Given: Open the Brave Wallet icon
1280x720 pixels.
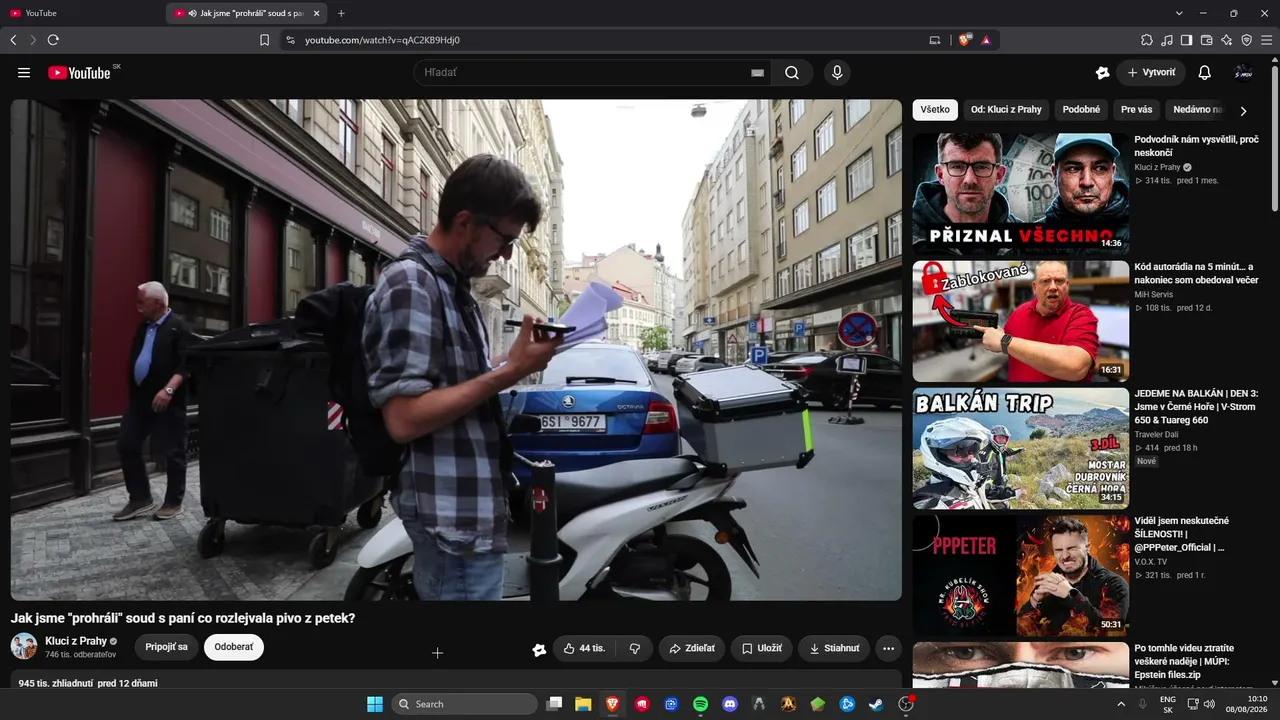Looking at the screenshot, I should pyautogui.click(x=1207, y=40).
